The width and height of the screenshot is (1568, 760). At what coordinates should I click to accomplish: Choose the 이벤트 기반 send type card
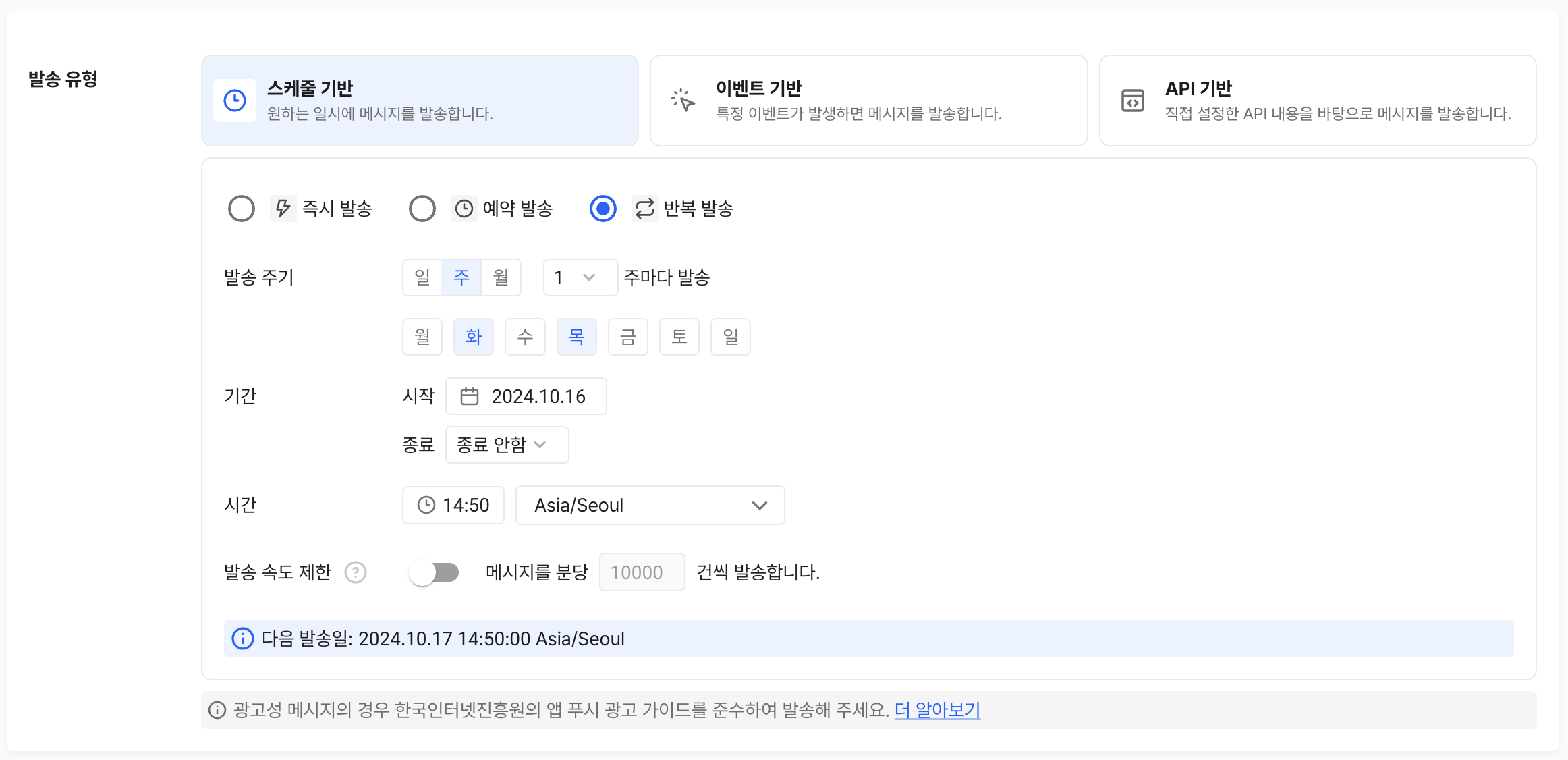tap(869, 101)
